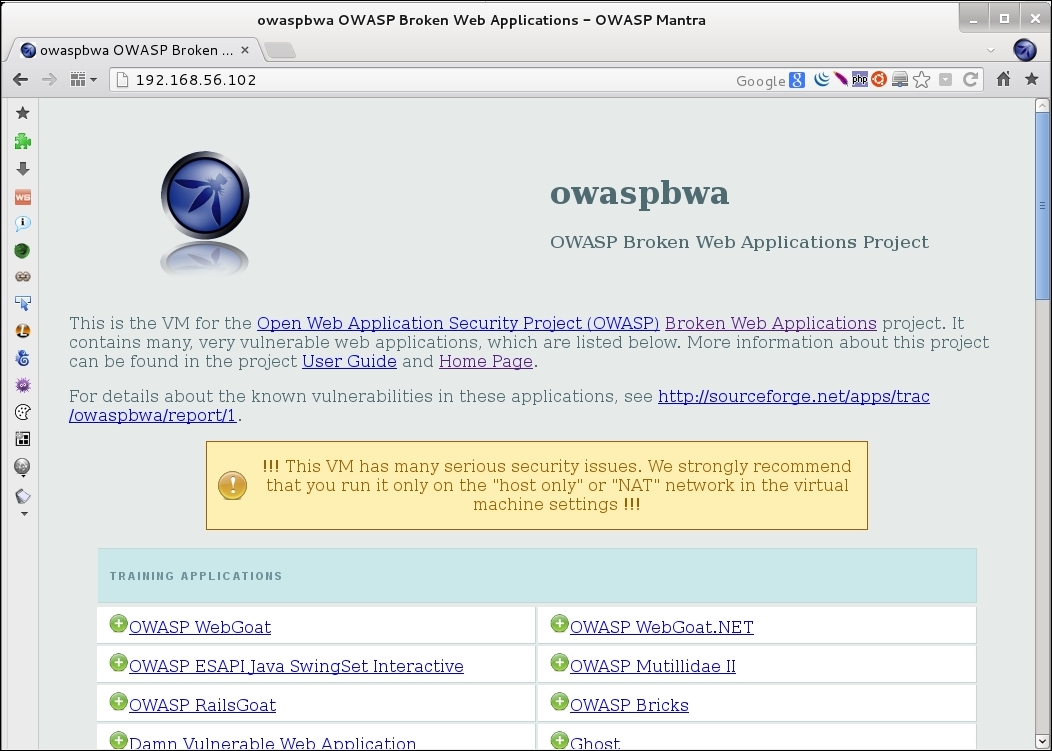Go to the browser home page

coord(1004,79)
